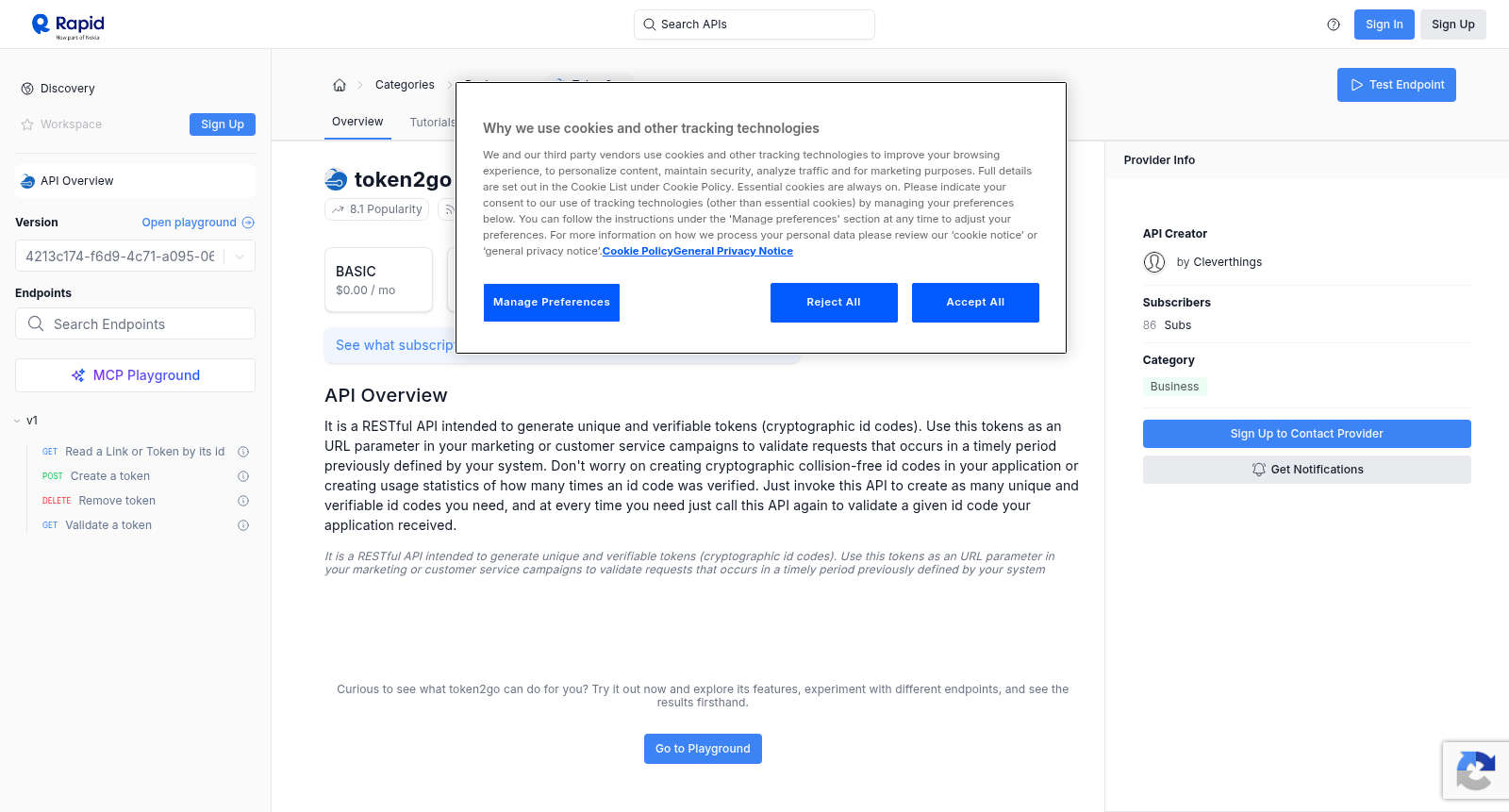Click Test Endpoint button
The width and height of the screenshot is (1509, 812).
[1397, 85]
